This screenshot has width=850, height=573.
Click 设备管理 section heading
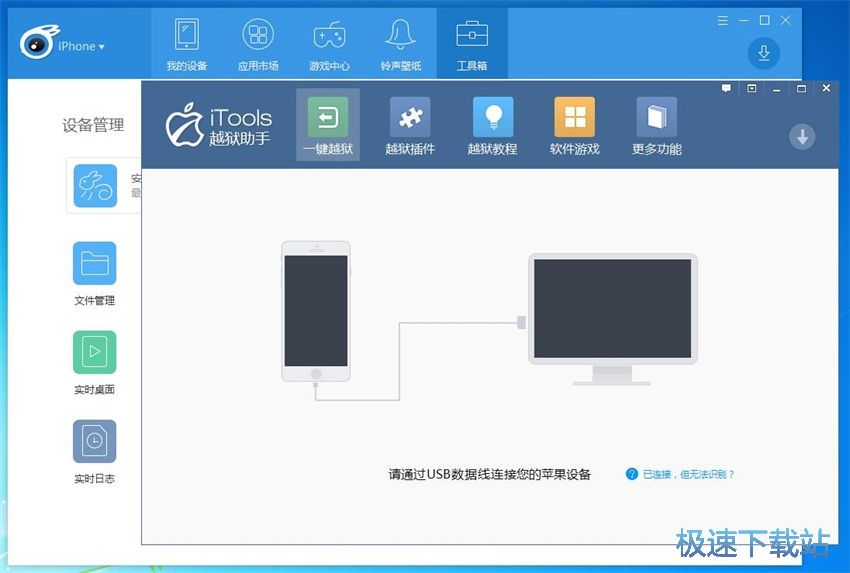93,125
